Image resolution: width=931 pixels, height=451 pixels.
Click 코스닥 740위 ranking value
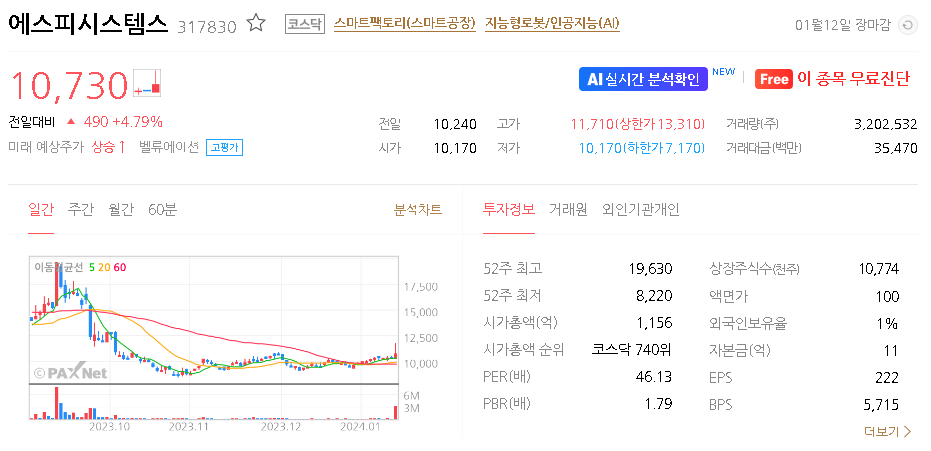point(632,350)
